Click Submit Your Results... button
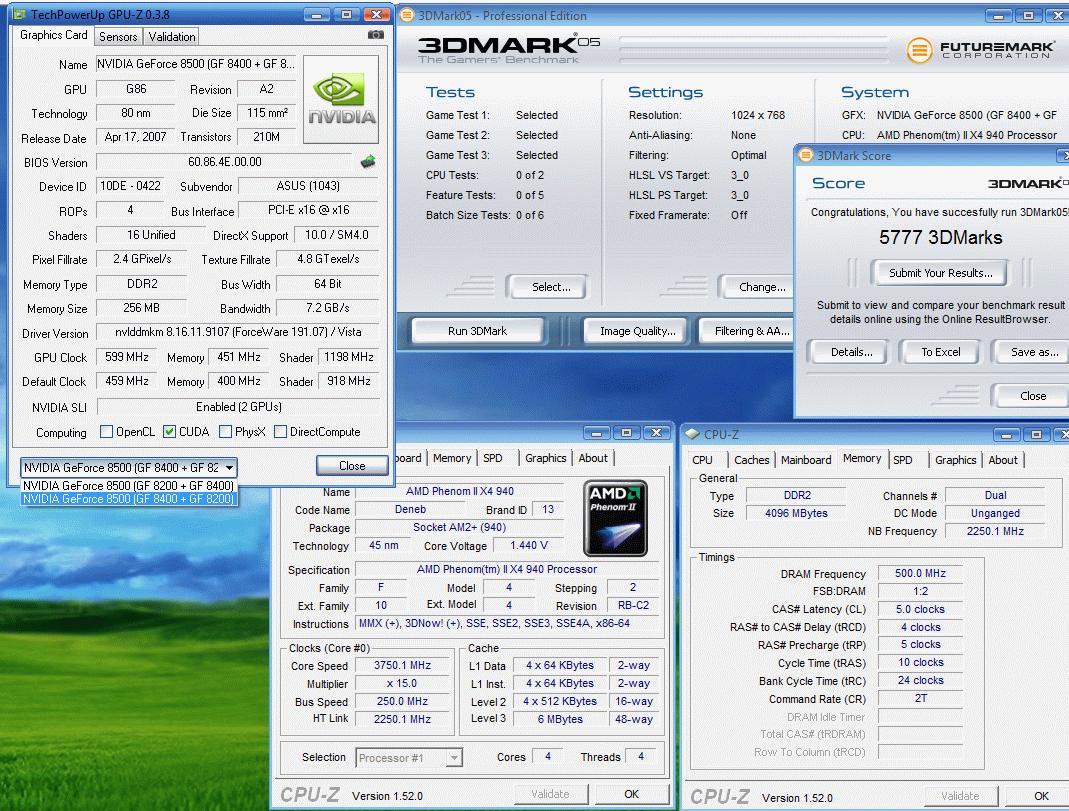The width and height of the screenshot is (1069, 811). pos(940,273)
